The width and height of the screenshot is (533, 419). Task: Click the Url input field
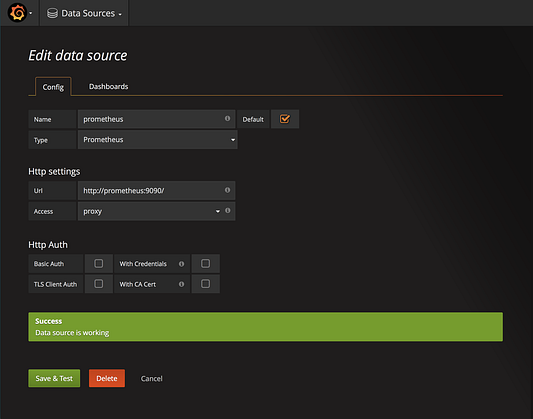[x=156, y=190]
